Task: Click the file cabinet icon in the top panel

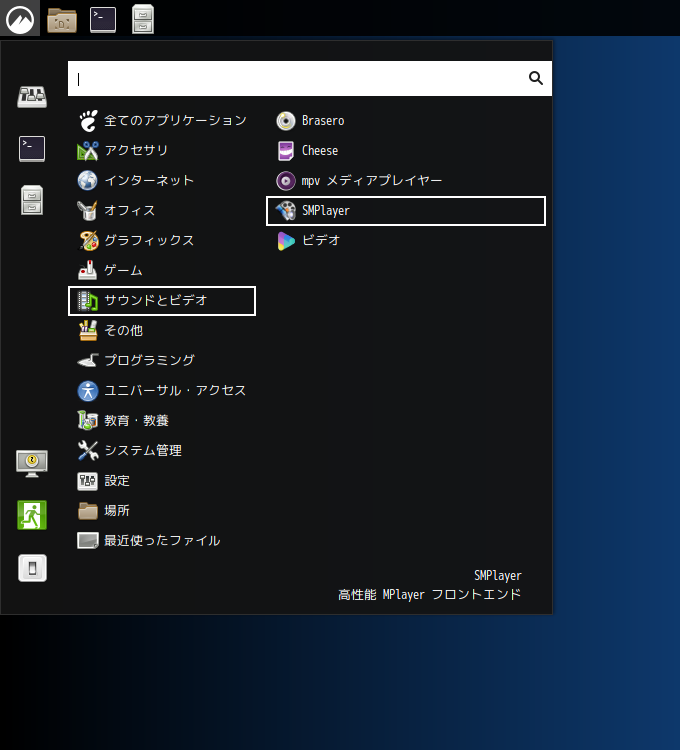Action: tap(143, 19)
